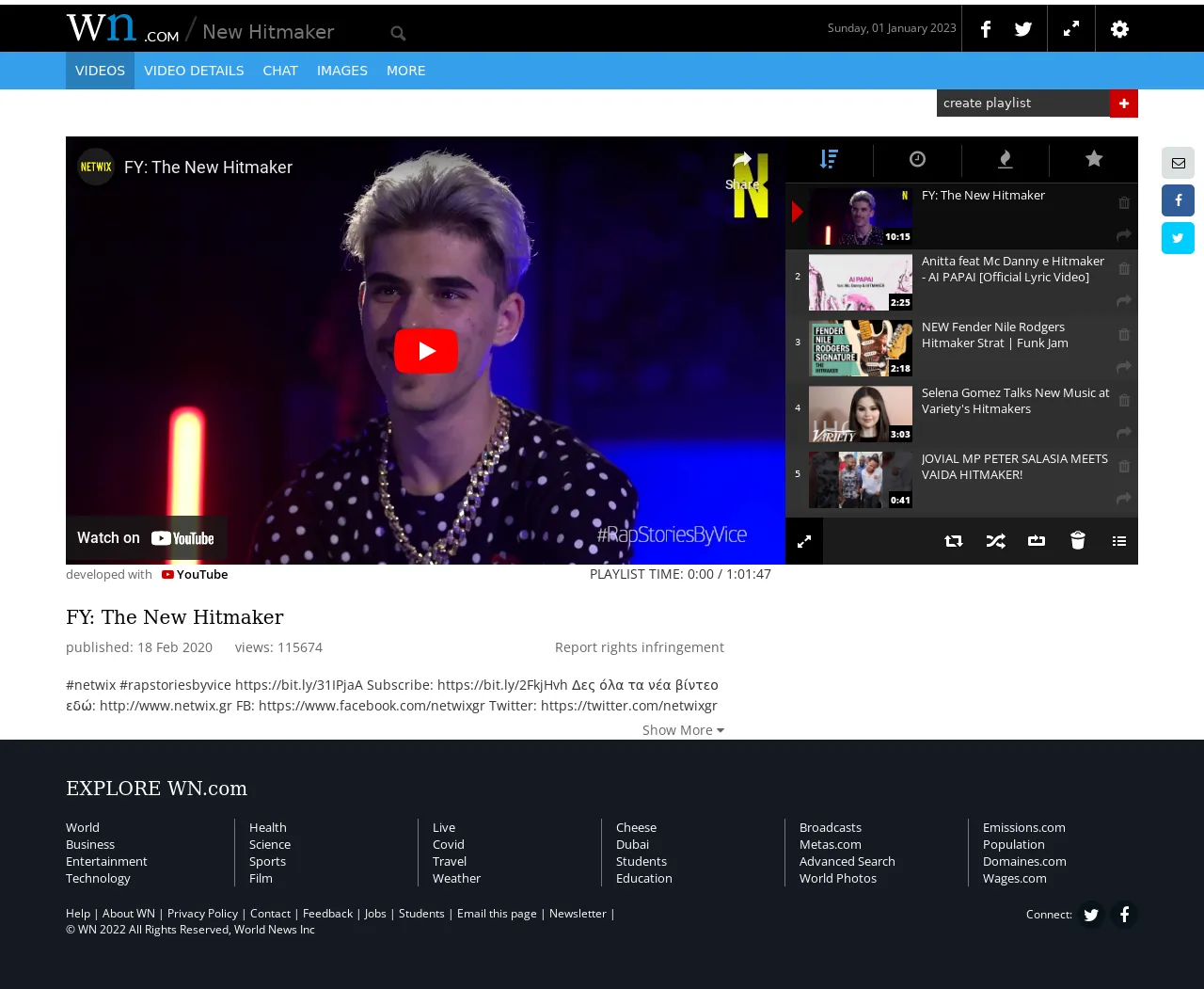Viewport: 1204px width, 989px height.
Task: Play the video with the red play button
Action: [x=426, y=351]
